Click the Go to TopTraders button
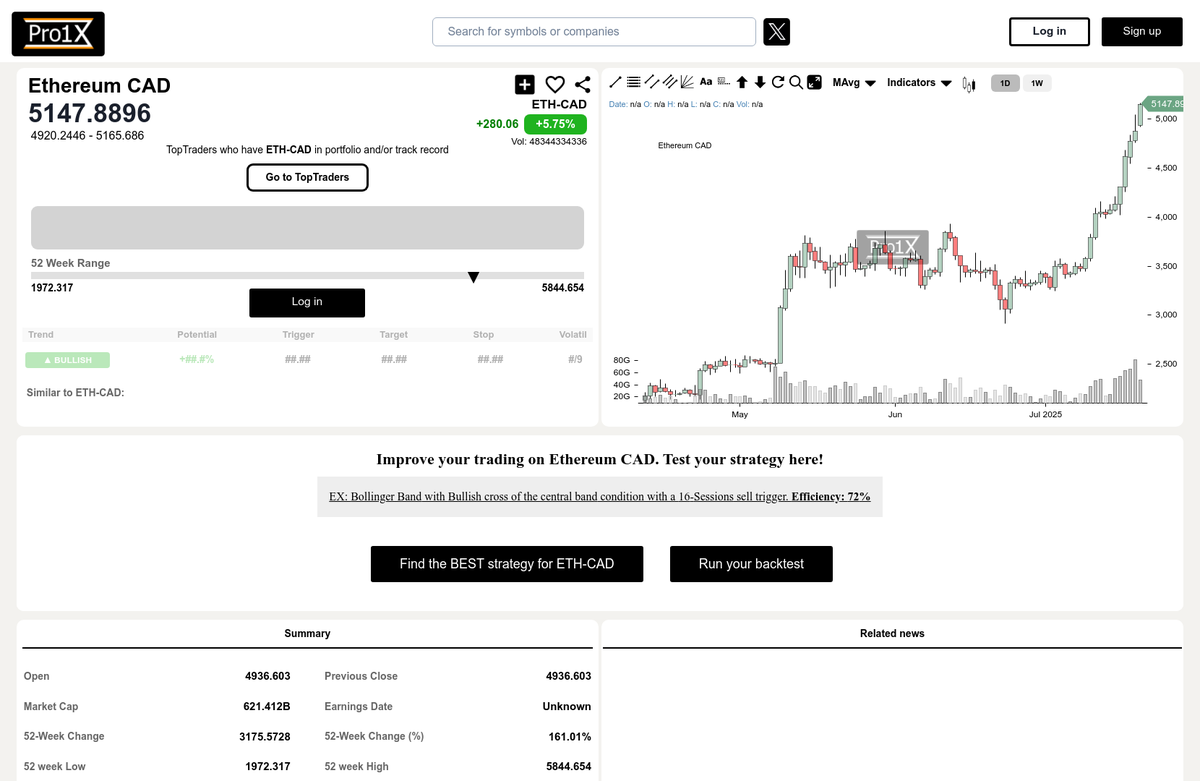 pos(308,177)
